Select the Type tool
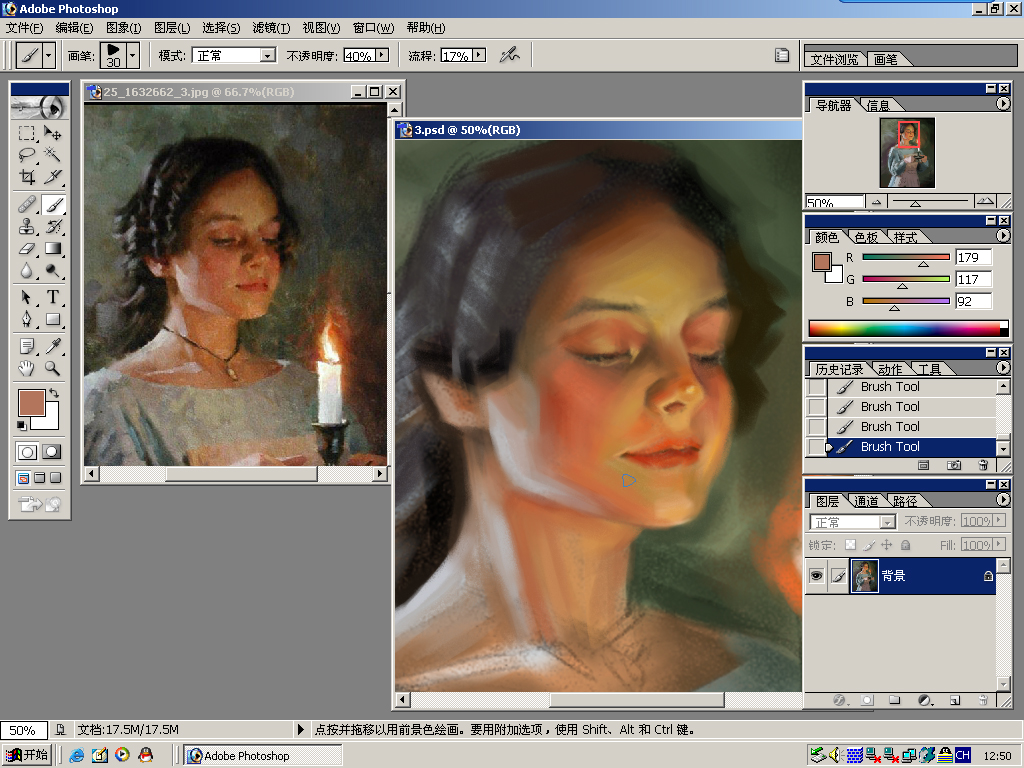Viewport: 1024px width, 768px height. tap(52, 297)
